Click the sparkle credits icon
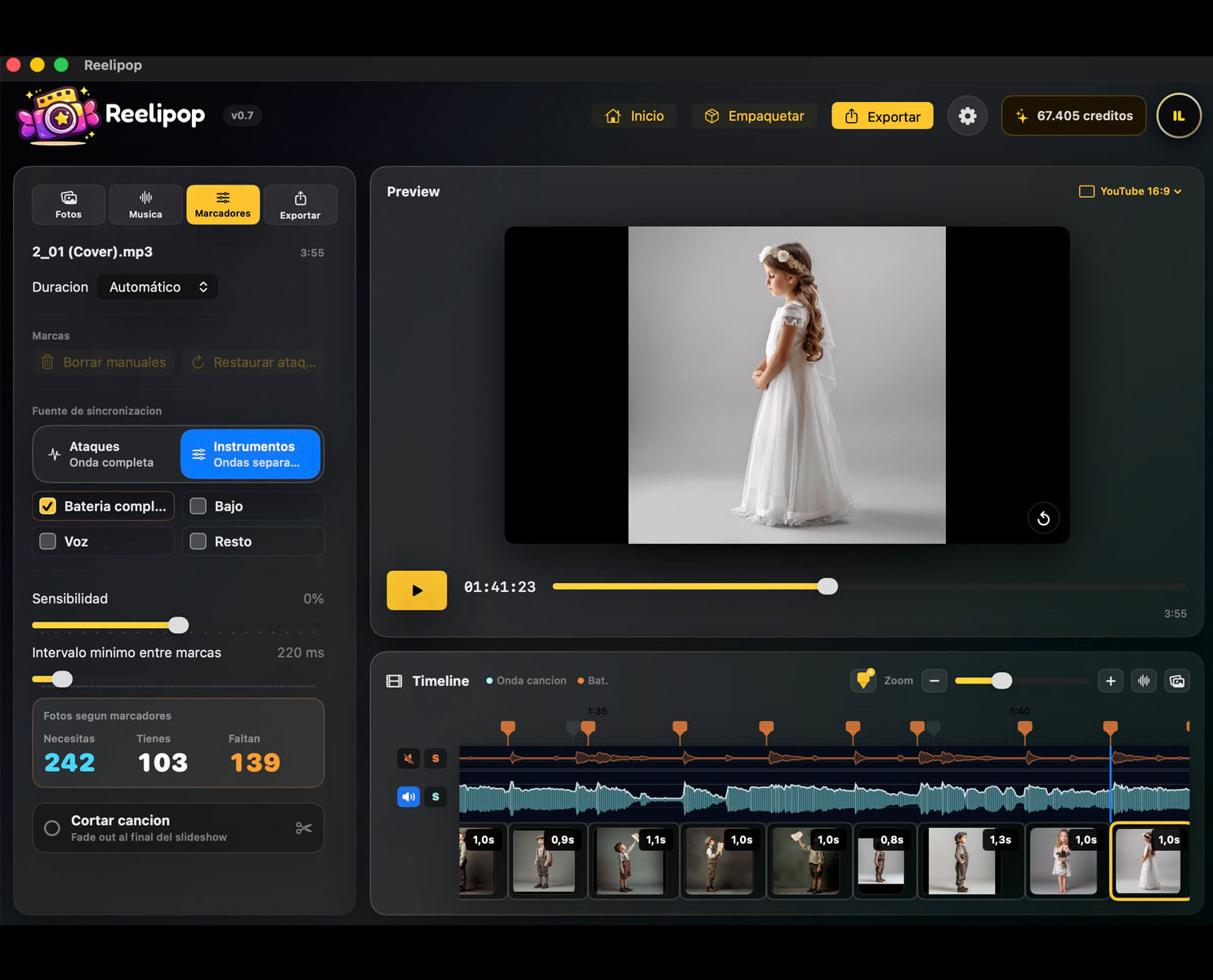Image resolution: width=1213 pixels, height=980 pixels. pyautogui.click(x=1022, y=116)
